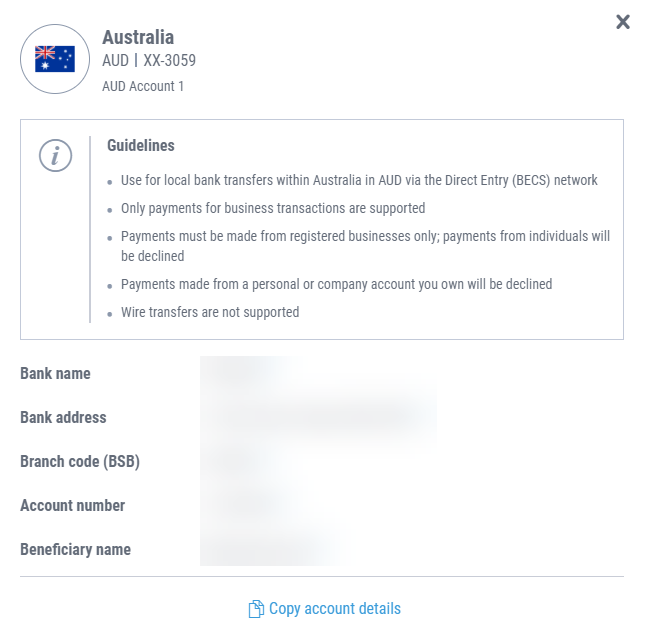Viewport: 646px width, 637px height.
Task: Click the personal or company account guideline
Action: click(x=336, y=284)
